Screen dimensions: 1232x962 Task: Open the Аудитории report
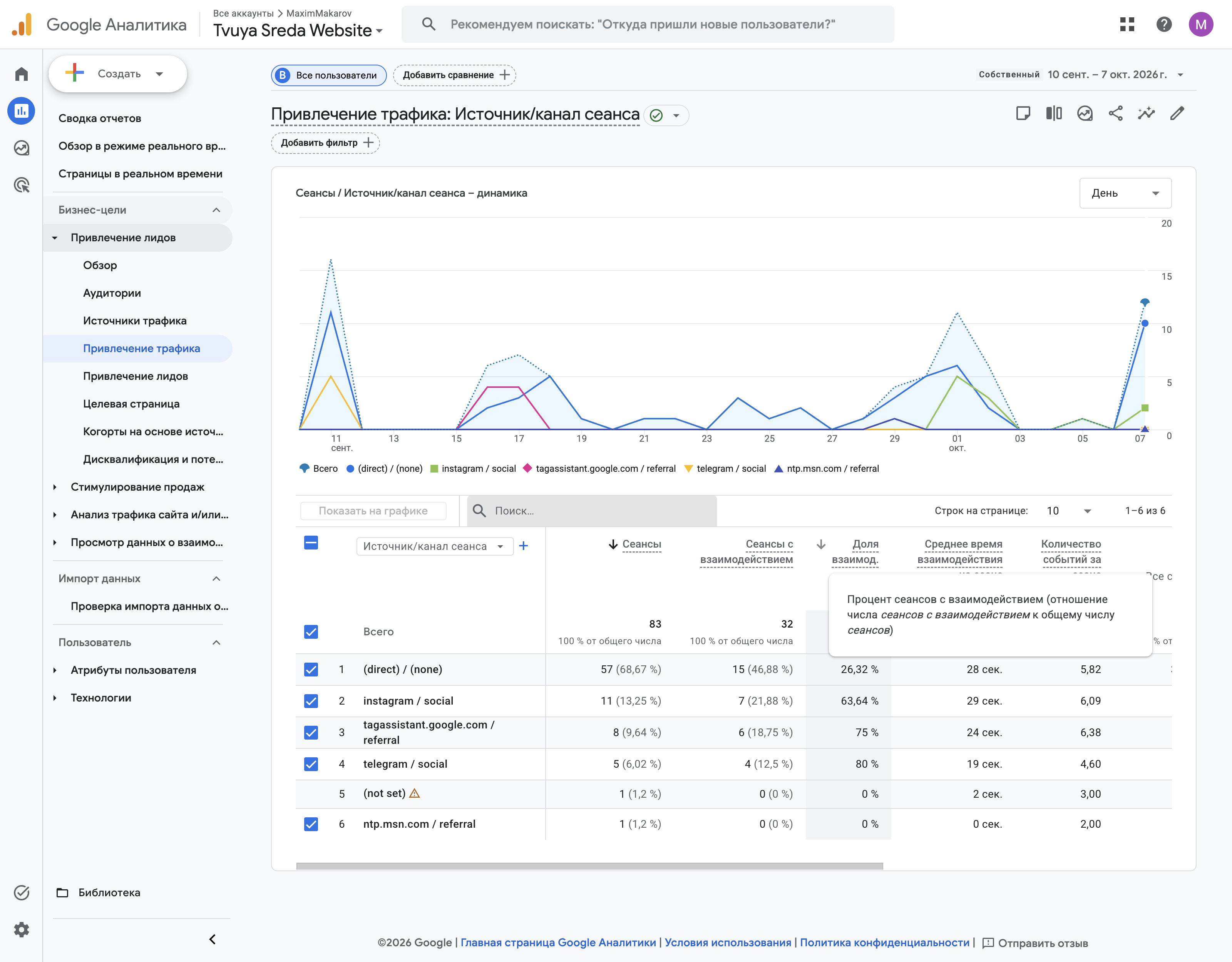click(112, 293)
